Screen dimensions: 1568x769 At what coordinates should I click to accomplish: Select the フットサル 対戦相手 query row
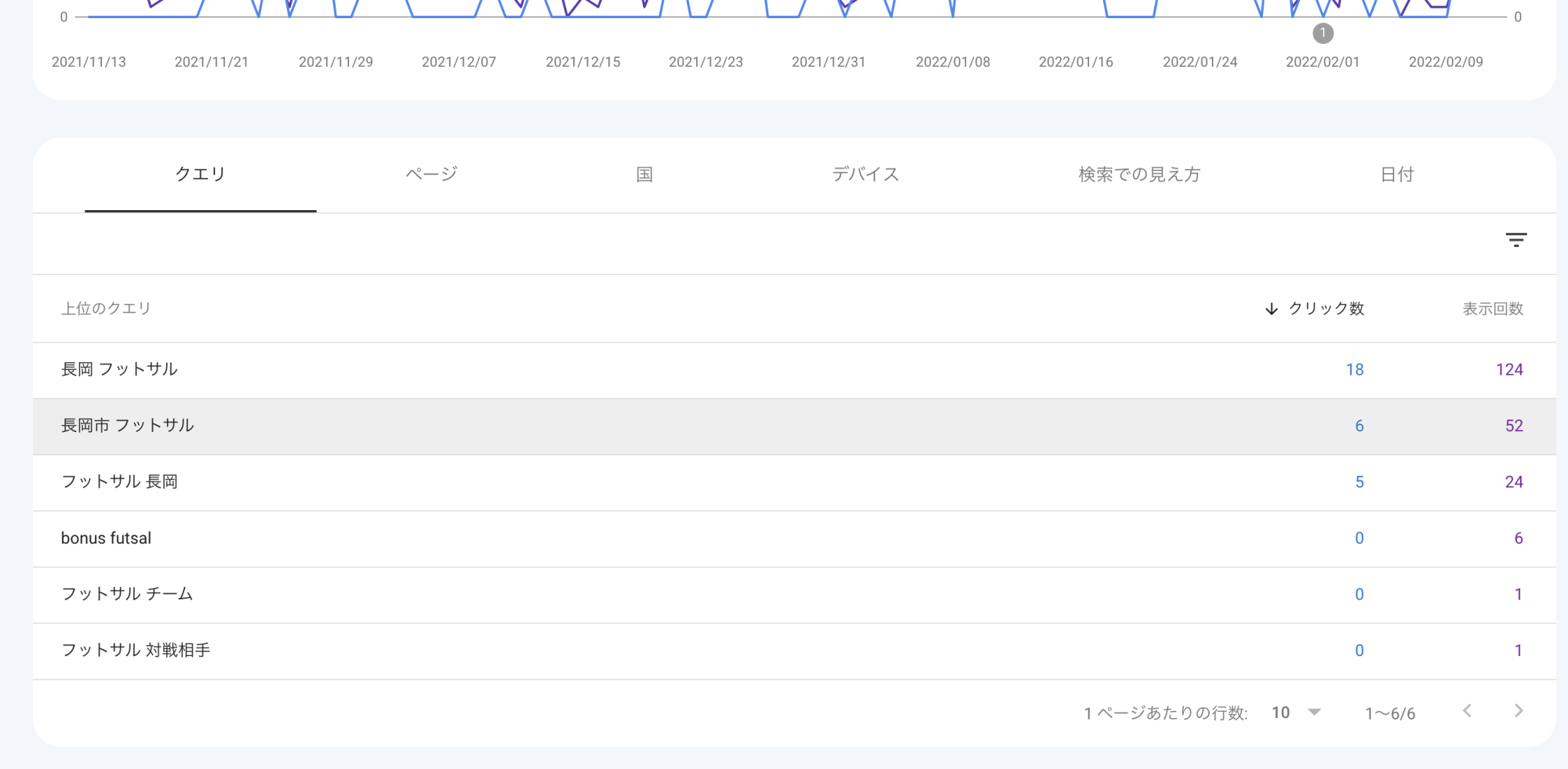[x=794, y=651]
